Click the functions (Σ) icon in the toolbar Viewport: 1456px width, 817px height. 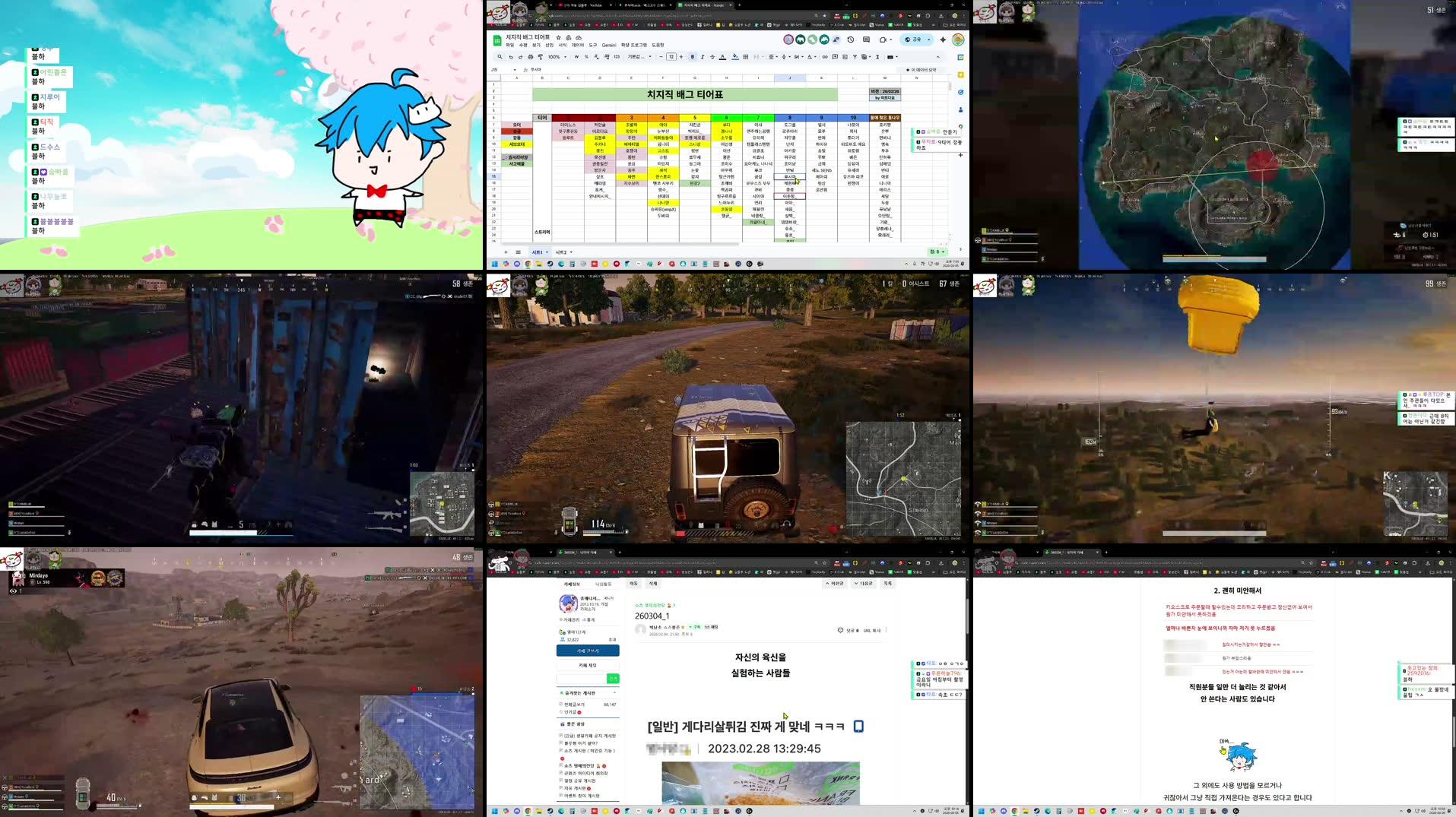click(x=877, y=56)
